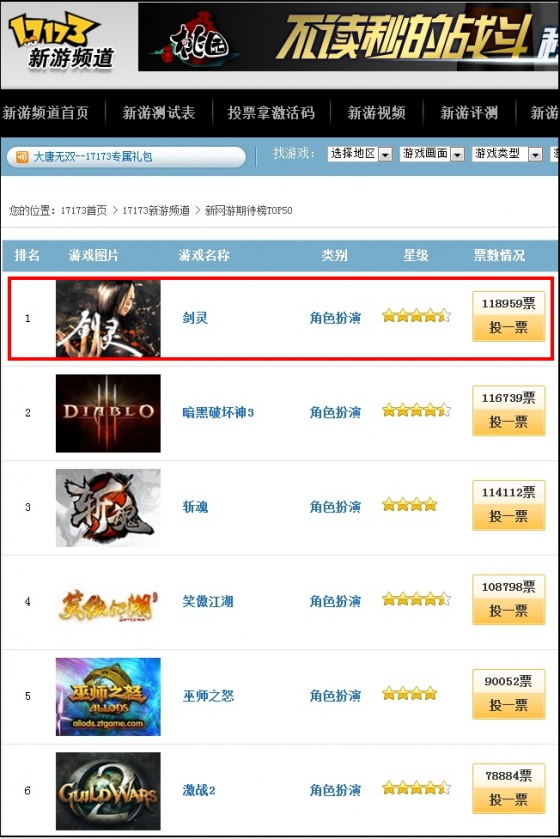Click the 巫师之怒 Allods thumbnail
The width and height of the screenshot is (560, 839).
pyautogui.click(x=108, y=697)
